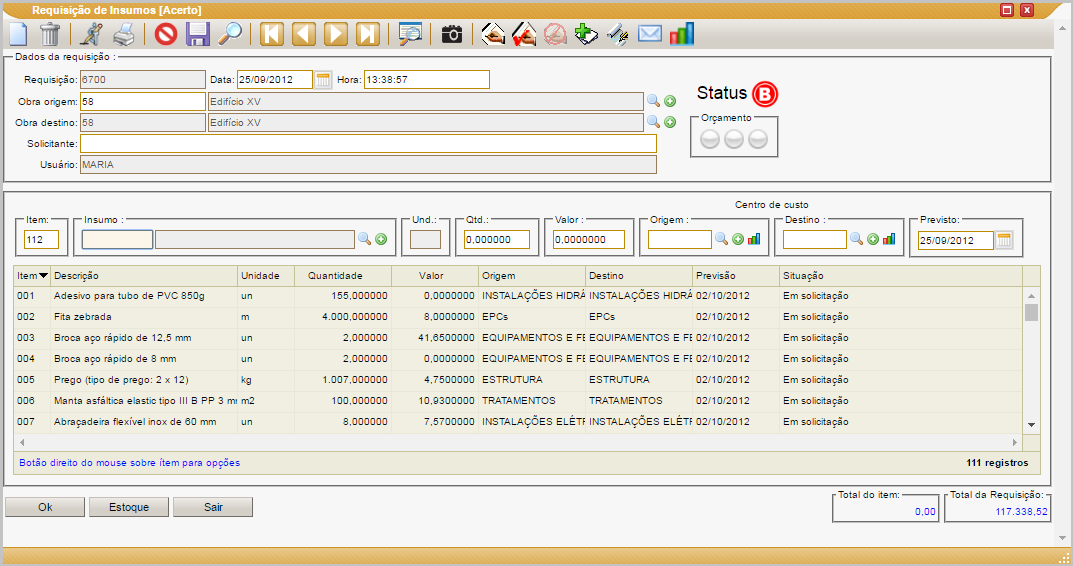Toggle the last Orçamento indicator circle
The height and width of the screenshot is (566, 1073).
758,139
